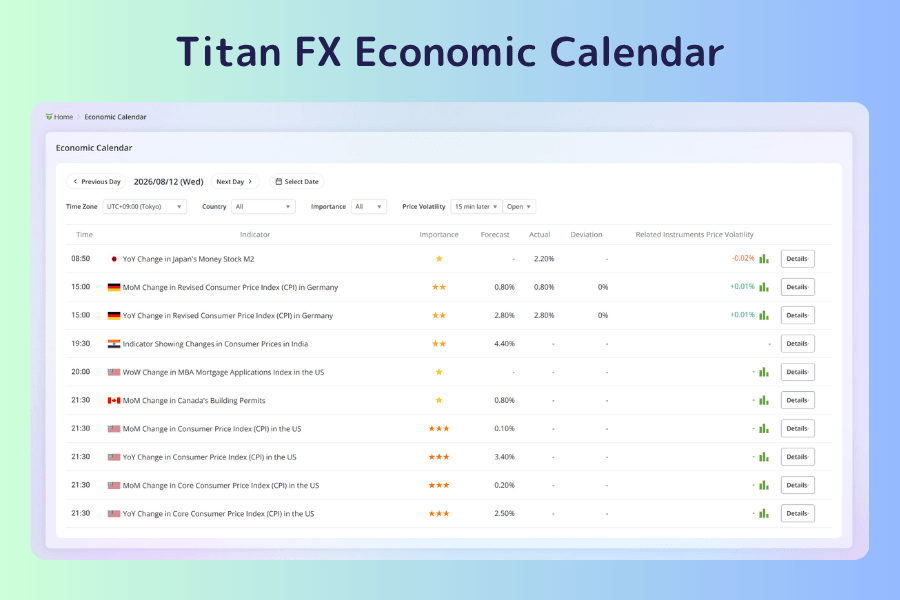Open chart icon for MoM Consumer Price Index US
The image size is (900, 600).
click(764, 428)
